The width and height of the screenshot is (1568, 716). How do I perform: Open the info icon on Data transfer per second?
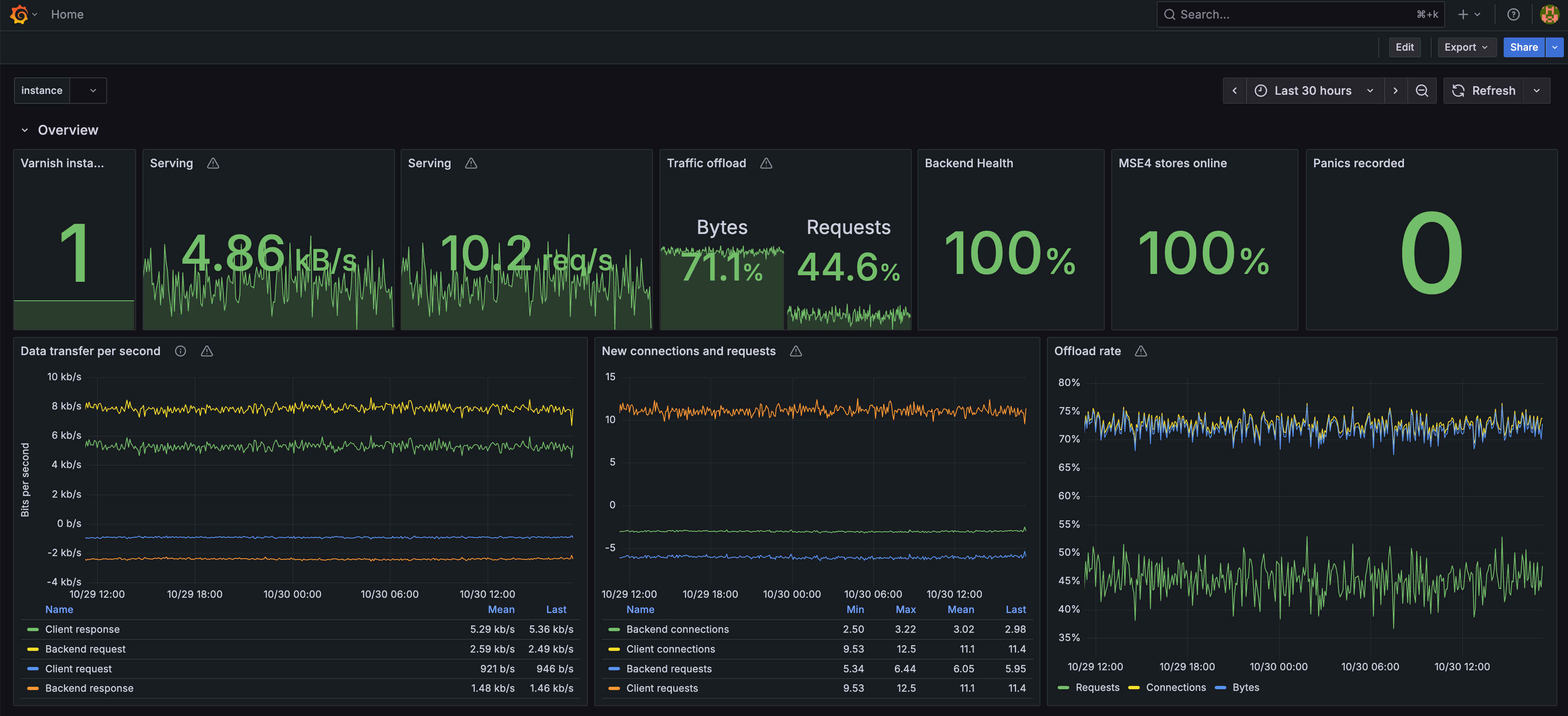tap(180, 351)
